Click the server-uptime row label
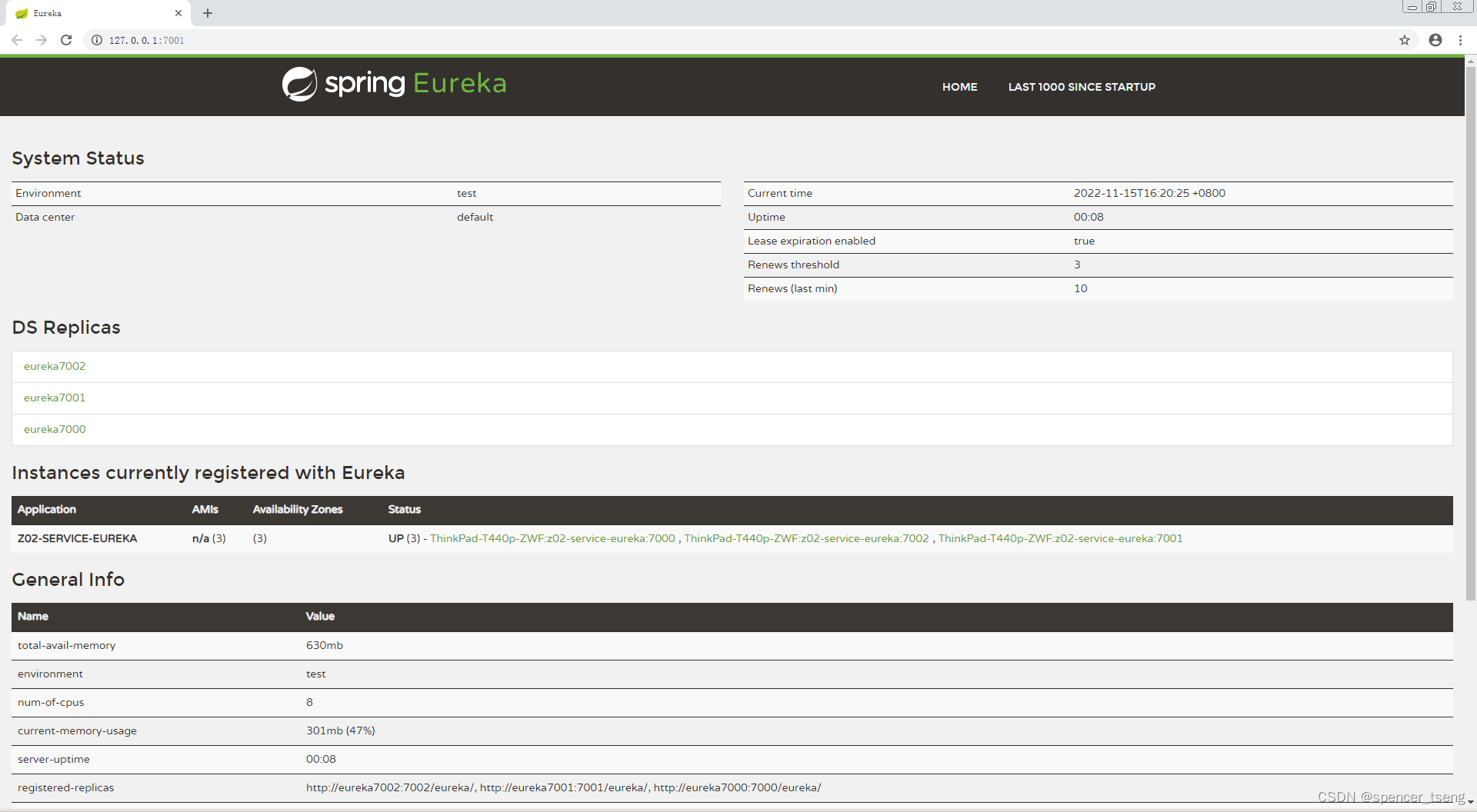This screenshot has height=812, width=1477. pyautogui.click(x=54, y=759)
